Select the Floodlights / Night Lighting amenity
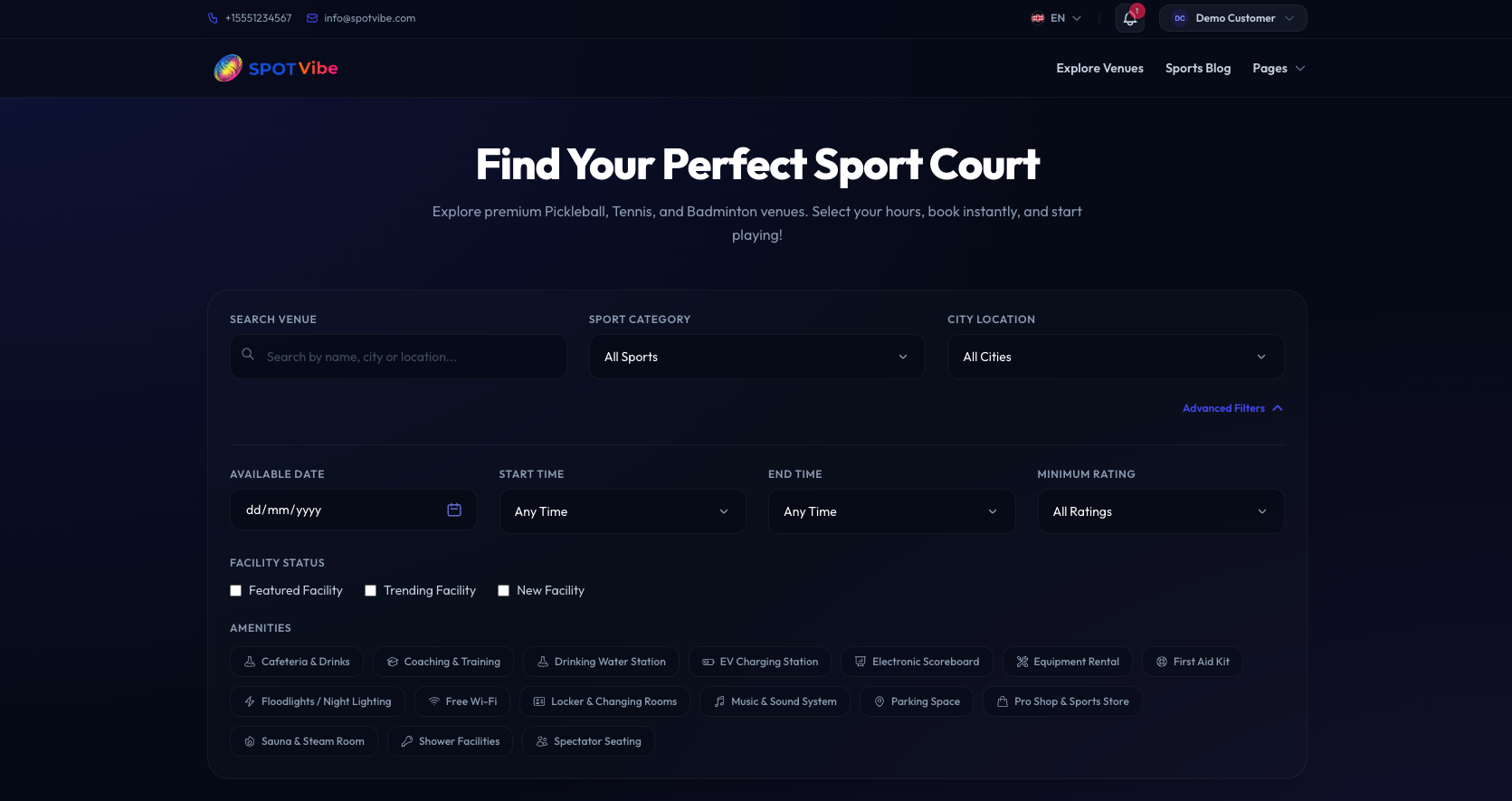This screenshot has height=801, width=1512. click(x=318, y=701)
